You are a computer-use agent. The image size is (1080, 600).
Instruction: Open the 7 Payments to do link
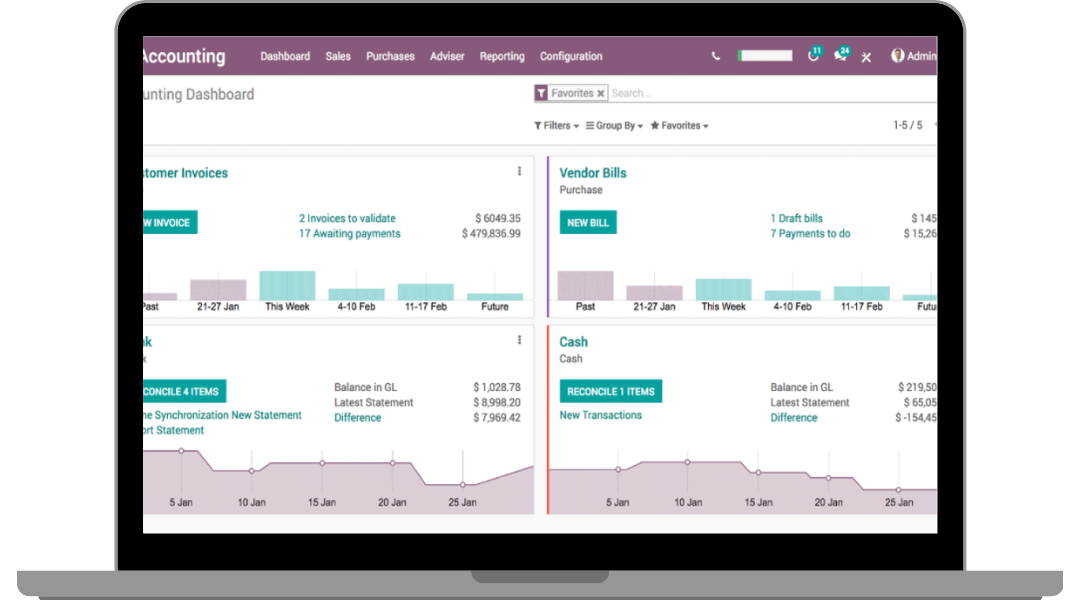(x=810, y=234)
